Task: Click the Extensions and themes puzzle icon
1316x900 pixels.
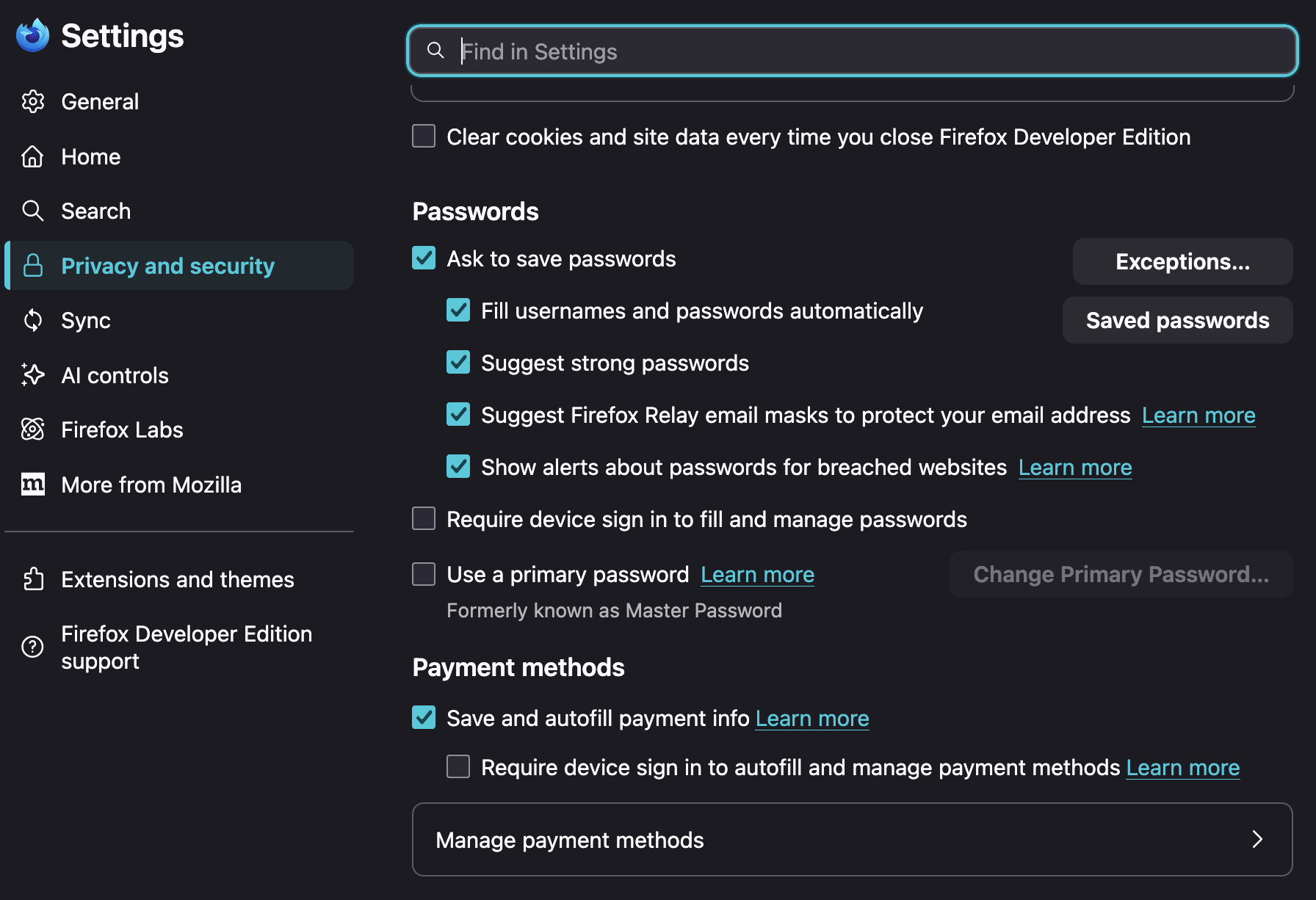Action: 33,579
